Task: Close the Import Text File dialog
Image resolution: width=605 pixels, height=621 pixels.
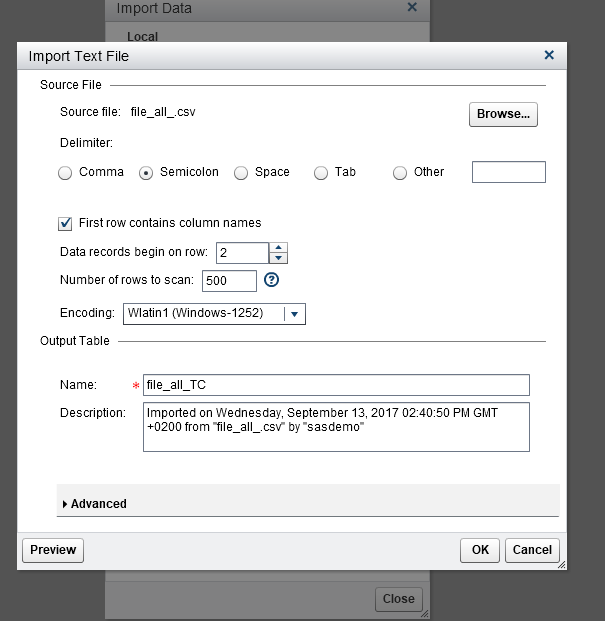Action: click(x=549, y=56)
